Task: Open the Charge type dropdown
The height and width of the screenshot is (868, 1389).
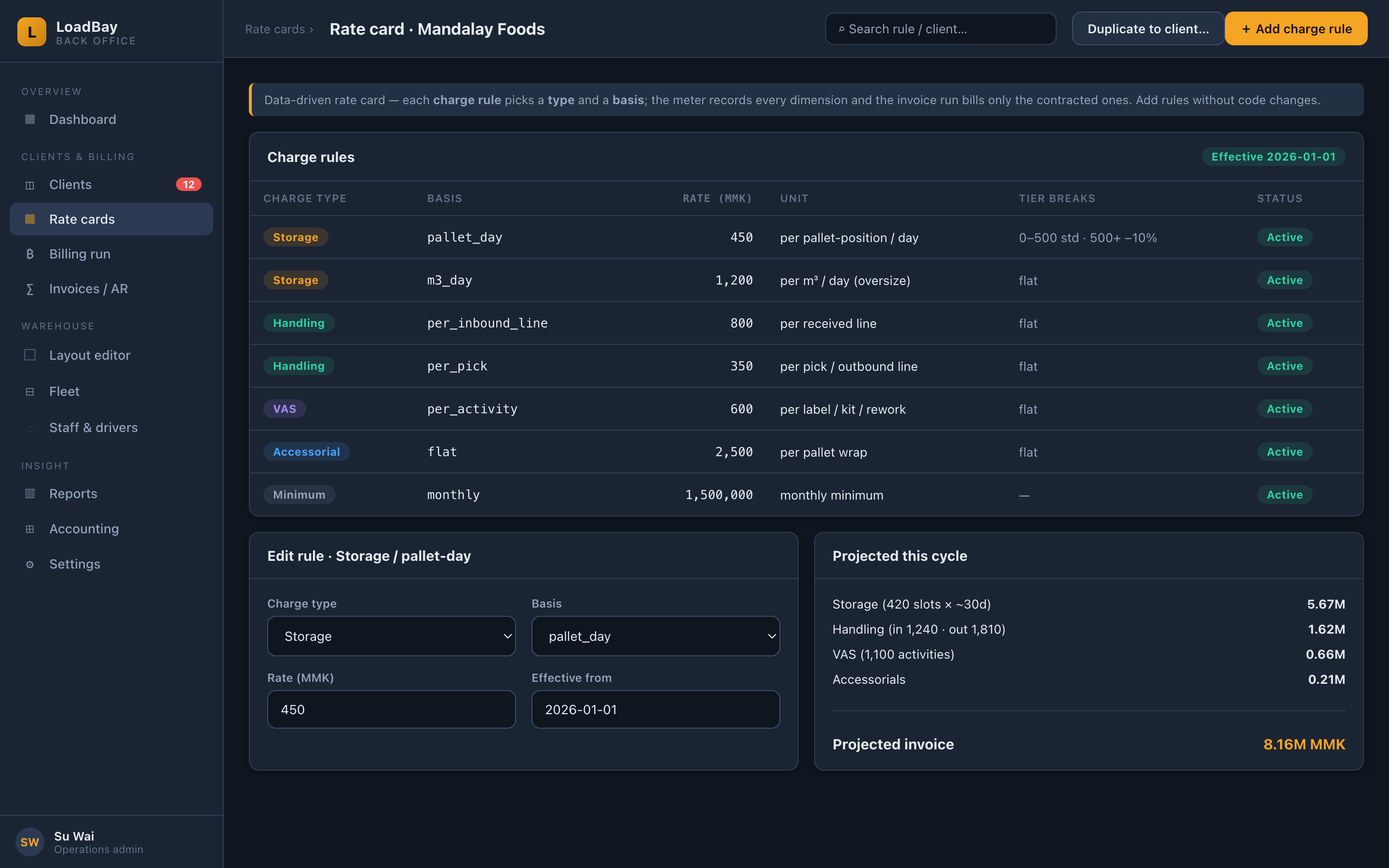Action: [392, 636]
